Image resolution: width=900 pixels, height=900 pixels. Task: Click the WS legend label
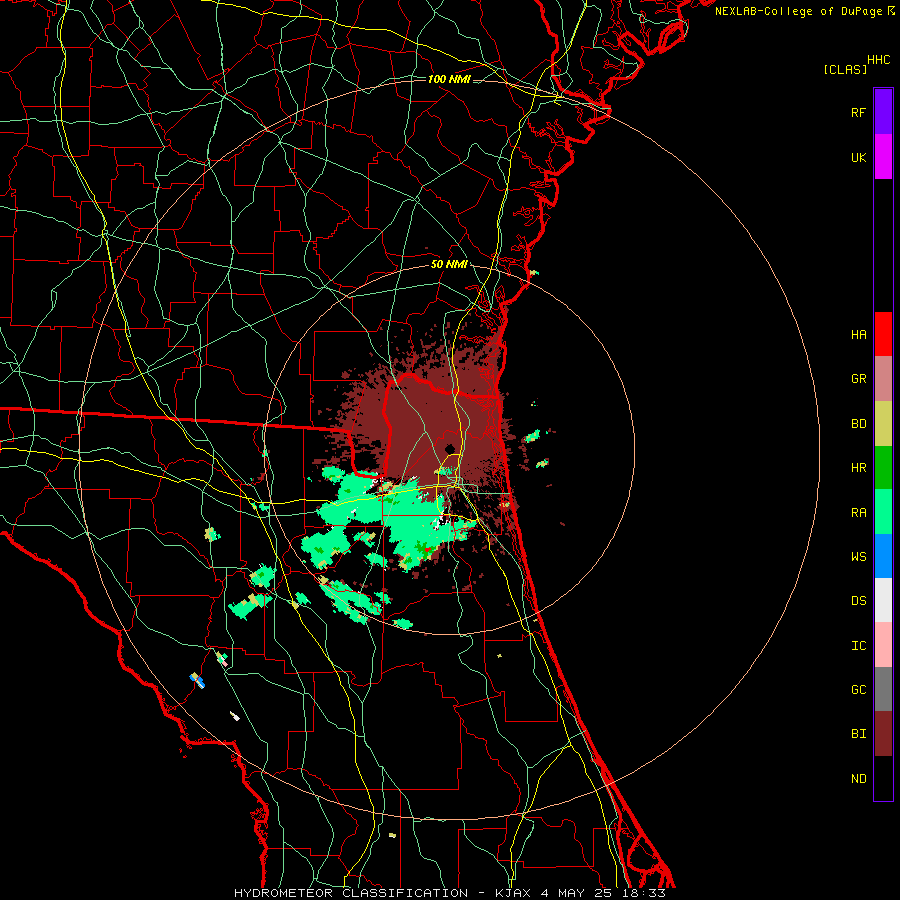(x=858, y=557)
